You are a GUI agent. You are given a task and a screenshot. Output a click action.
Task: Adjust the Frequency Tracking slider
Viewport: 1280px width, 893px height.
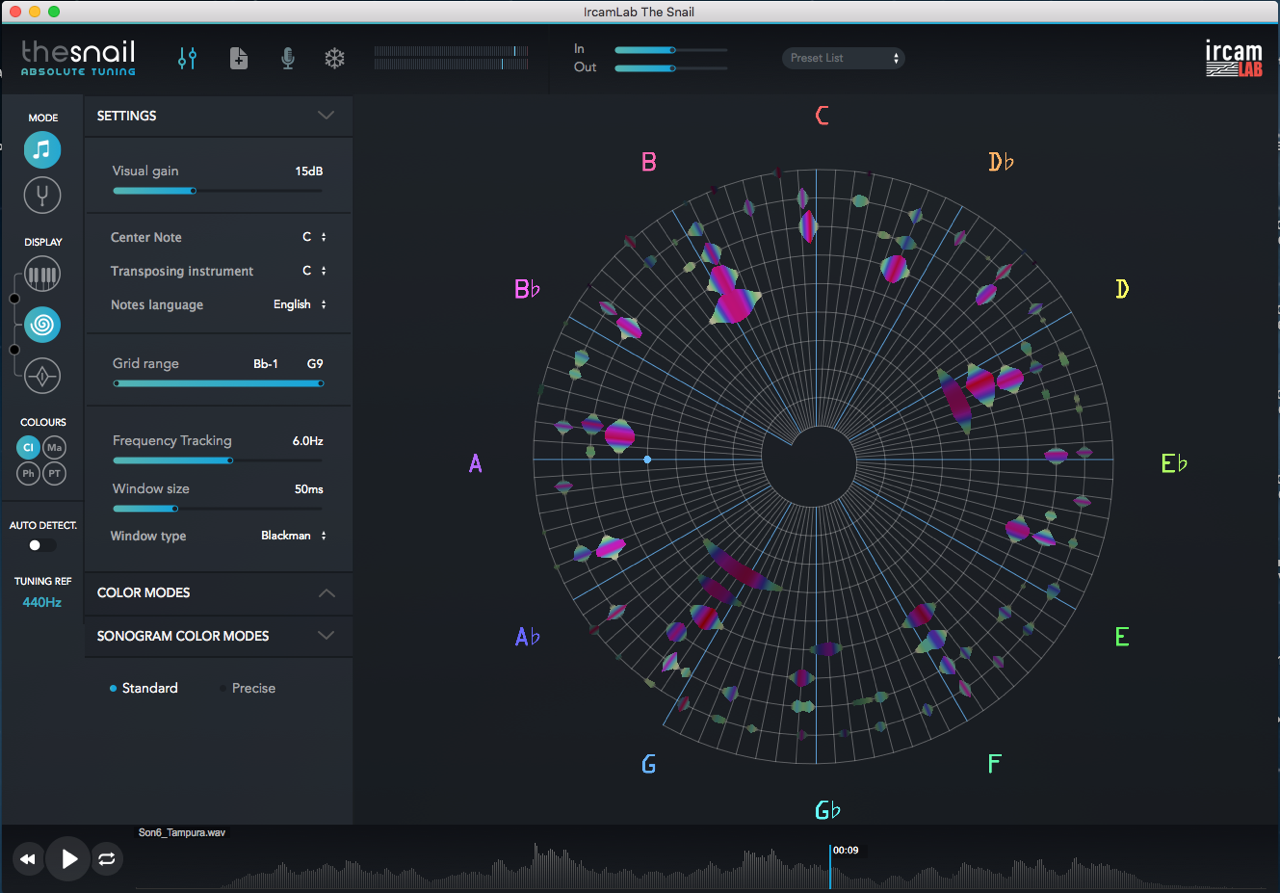pyautogui.click(x=217, y=460)
